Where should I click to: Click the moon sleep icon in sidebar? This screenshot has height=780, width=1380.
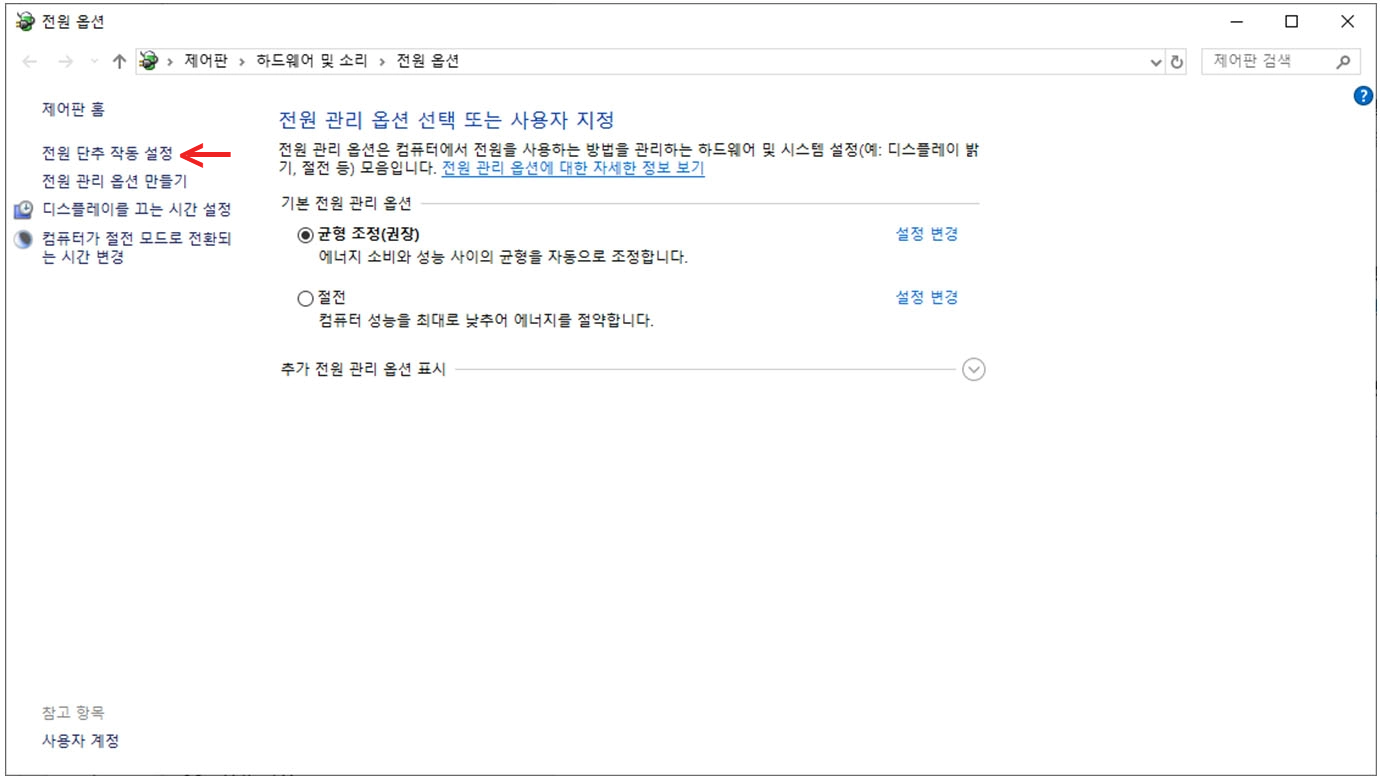pos(23,239)
